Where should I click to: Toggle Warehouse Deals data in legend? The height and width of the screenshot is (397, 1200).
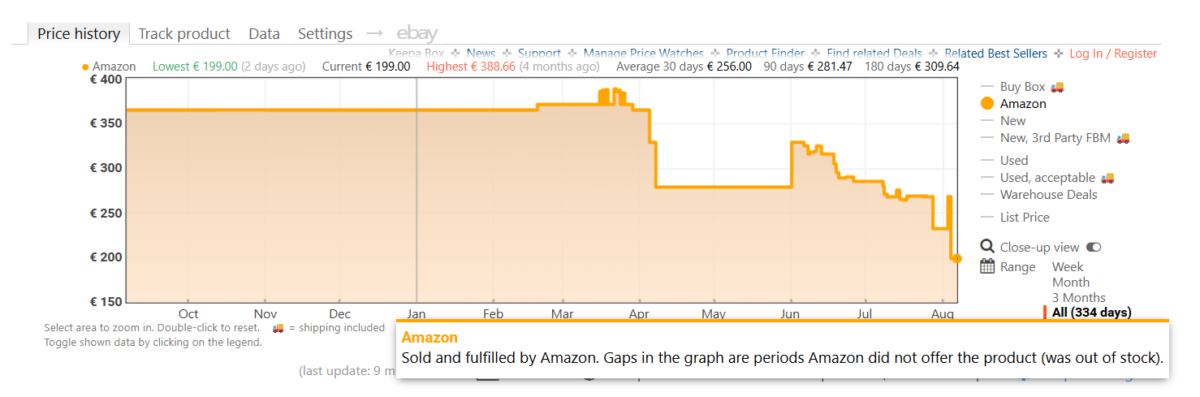coord(1048,195)
